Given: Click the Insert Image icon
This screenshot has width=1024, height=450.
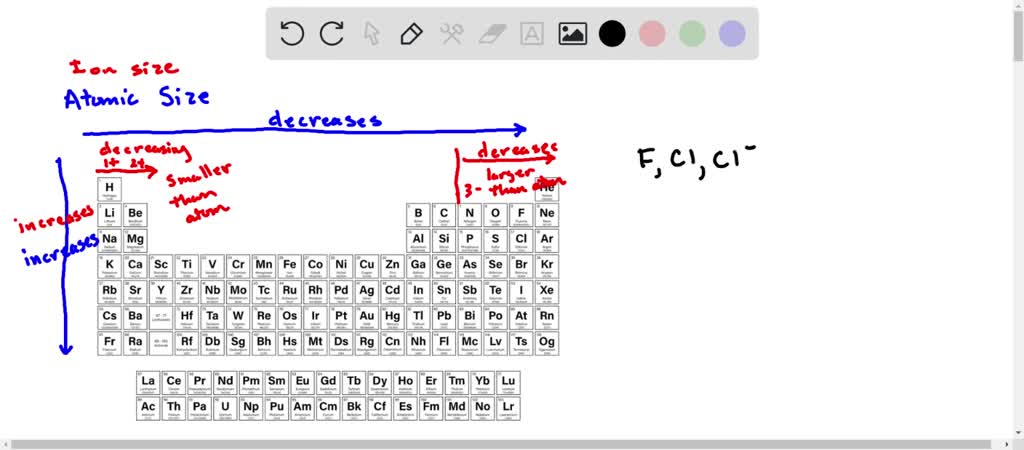Looking at the screenshot, I should [x=572, y=33].
